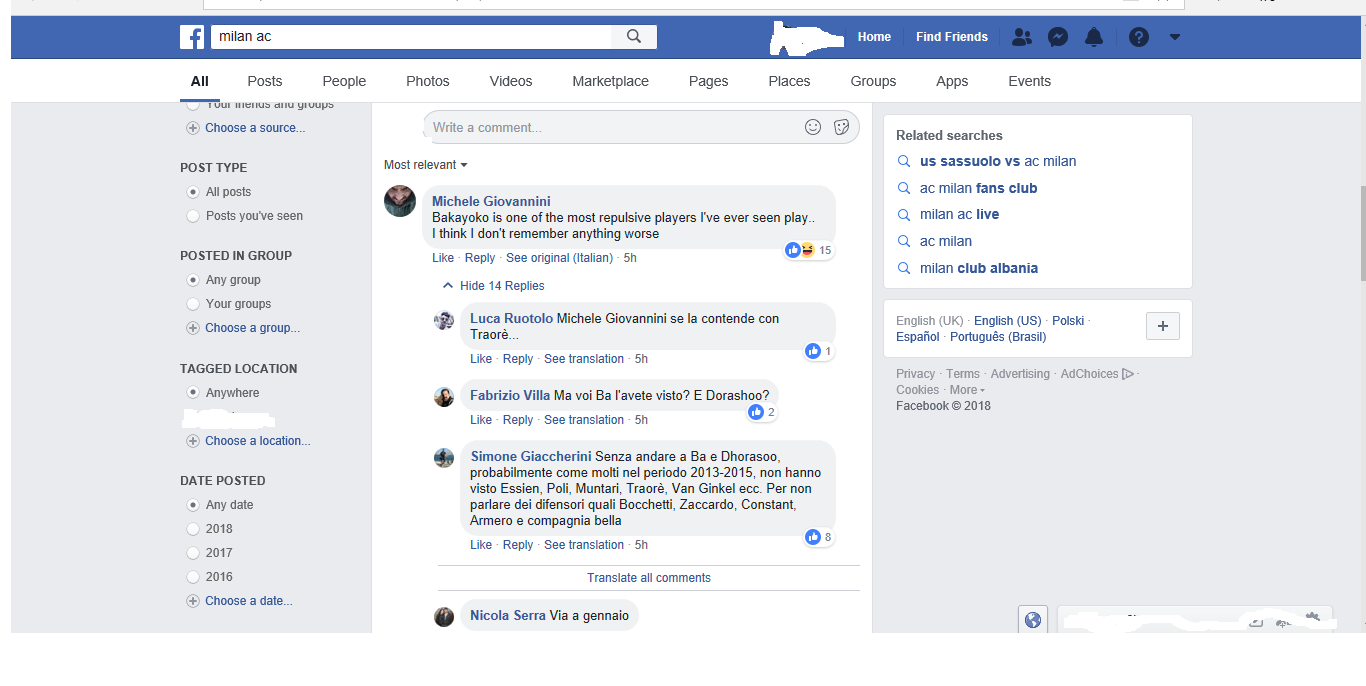Image resolution: width=1366 pixels, height=686 pixels.
Task: Click the search box containing 'milan ac'
Action: 411,37
